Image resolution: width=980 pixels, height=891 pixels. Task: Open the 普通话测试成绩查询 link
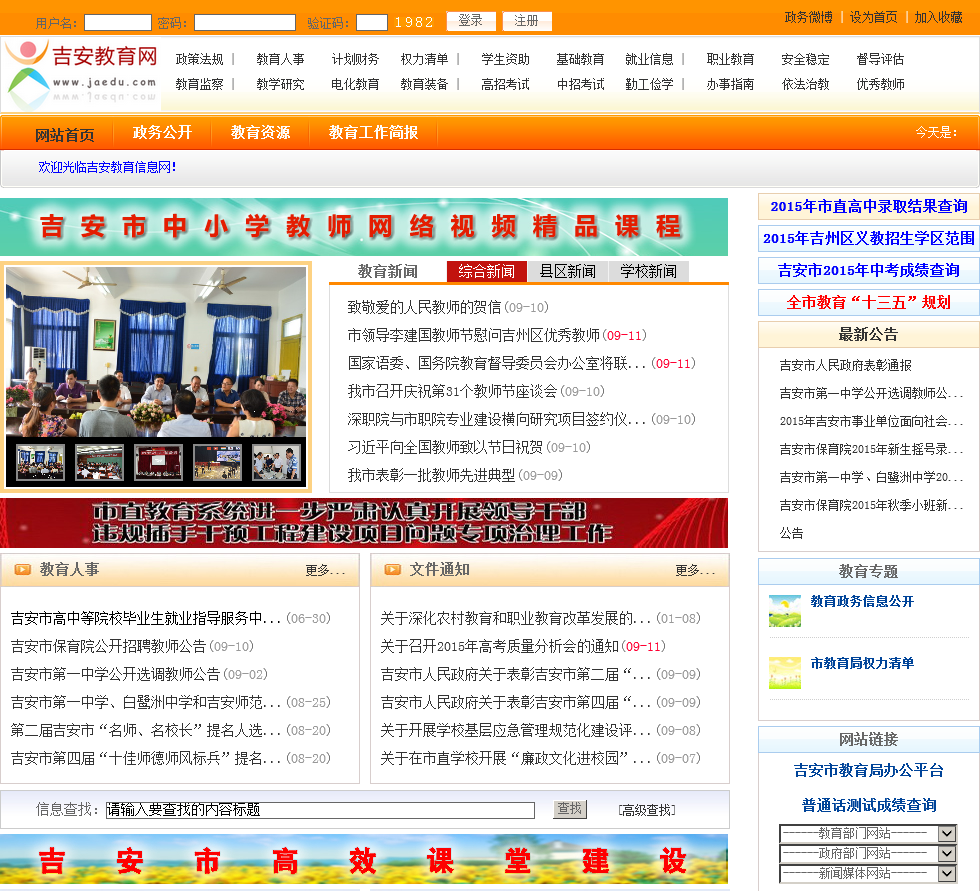869,805
